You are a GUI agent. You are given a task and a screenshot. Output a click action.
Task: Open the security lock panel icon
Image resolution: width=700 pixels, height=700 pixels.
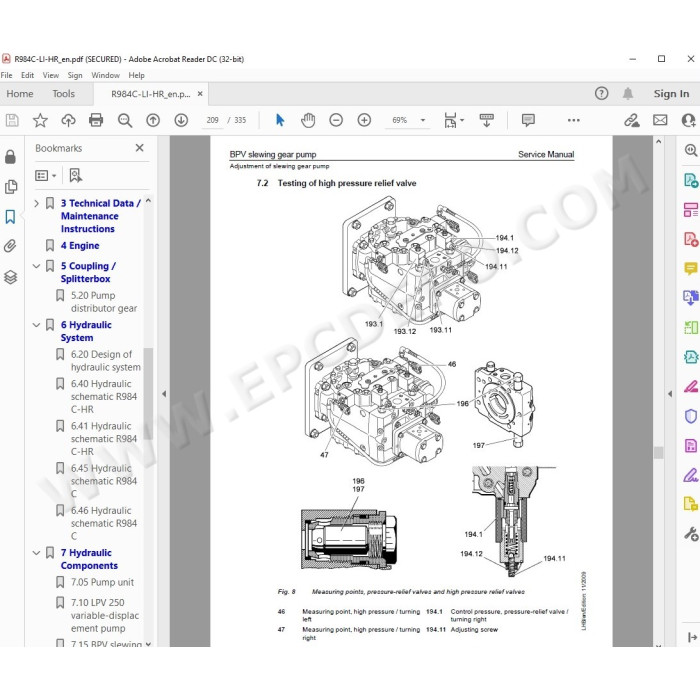tap(10, 157)
